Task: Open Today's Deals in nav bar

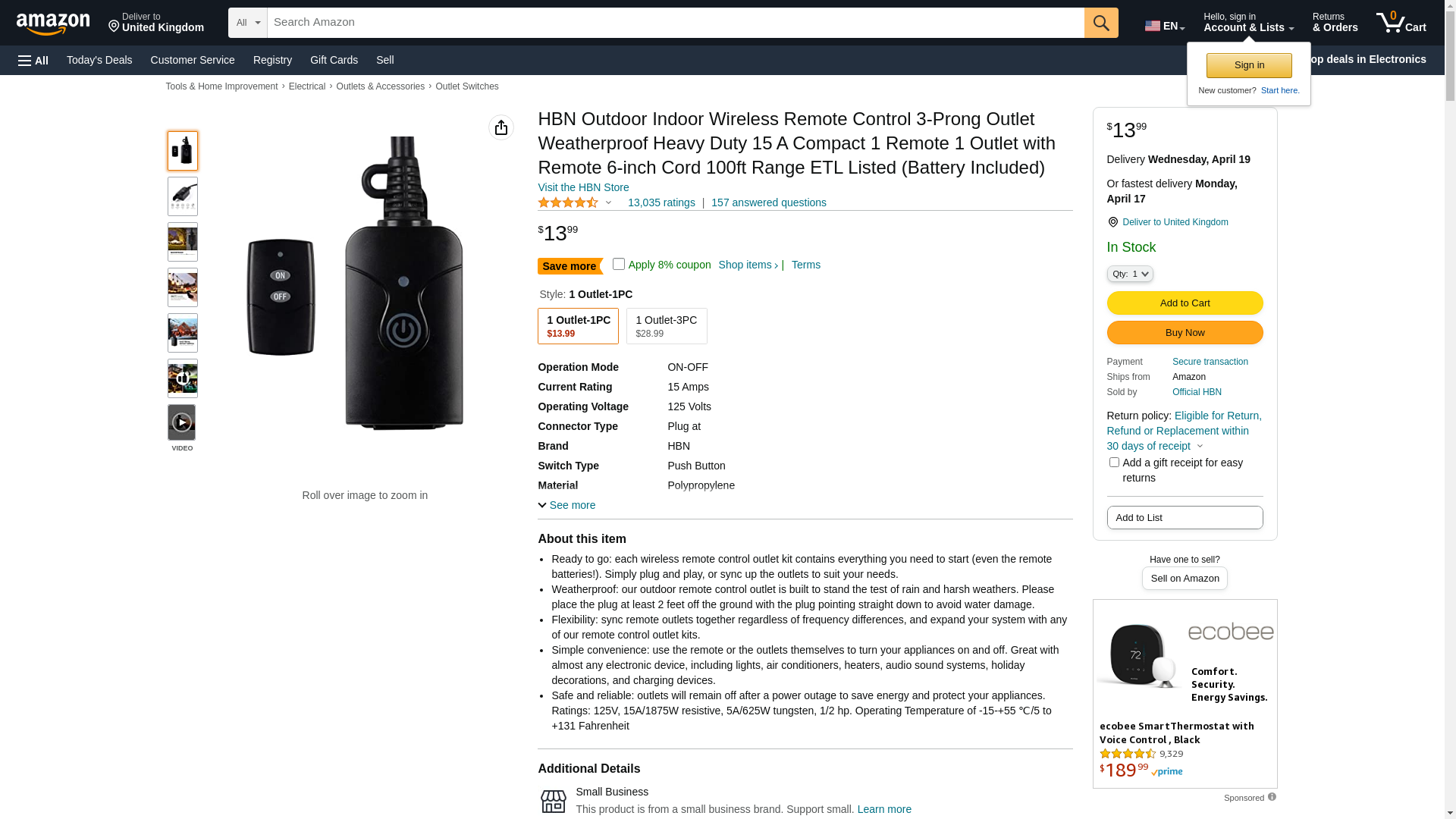Action: tap(99, 60)
